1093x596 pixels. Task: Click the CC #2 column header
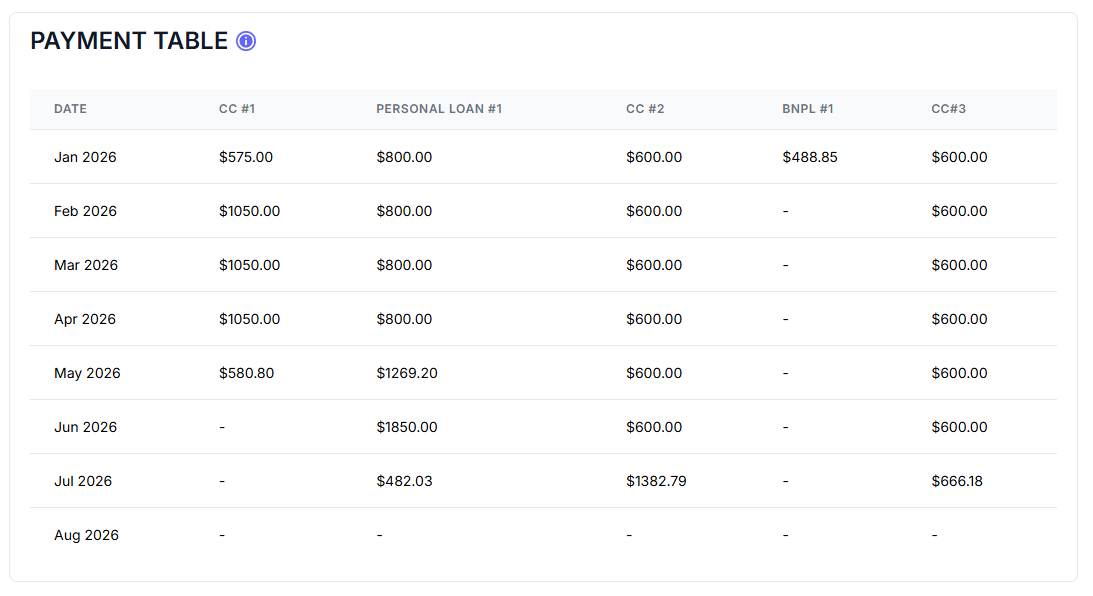coord(645,109)
